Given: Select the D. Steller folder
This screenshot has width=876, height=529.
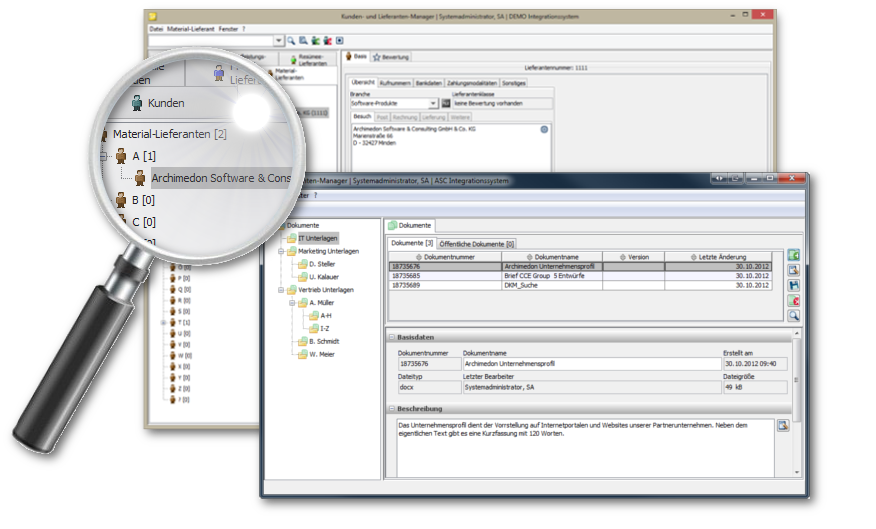Looking at the screenshot, I should click(322, 264).
